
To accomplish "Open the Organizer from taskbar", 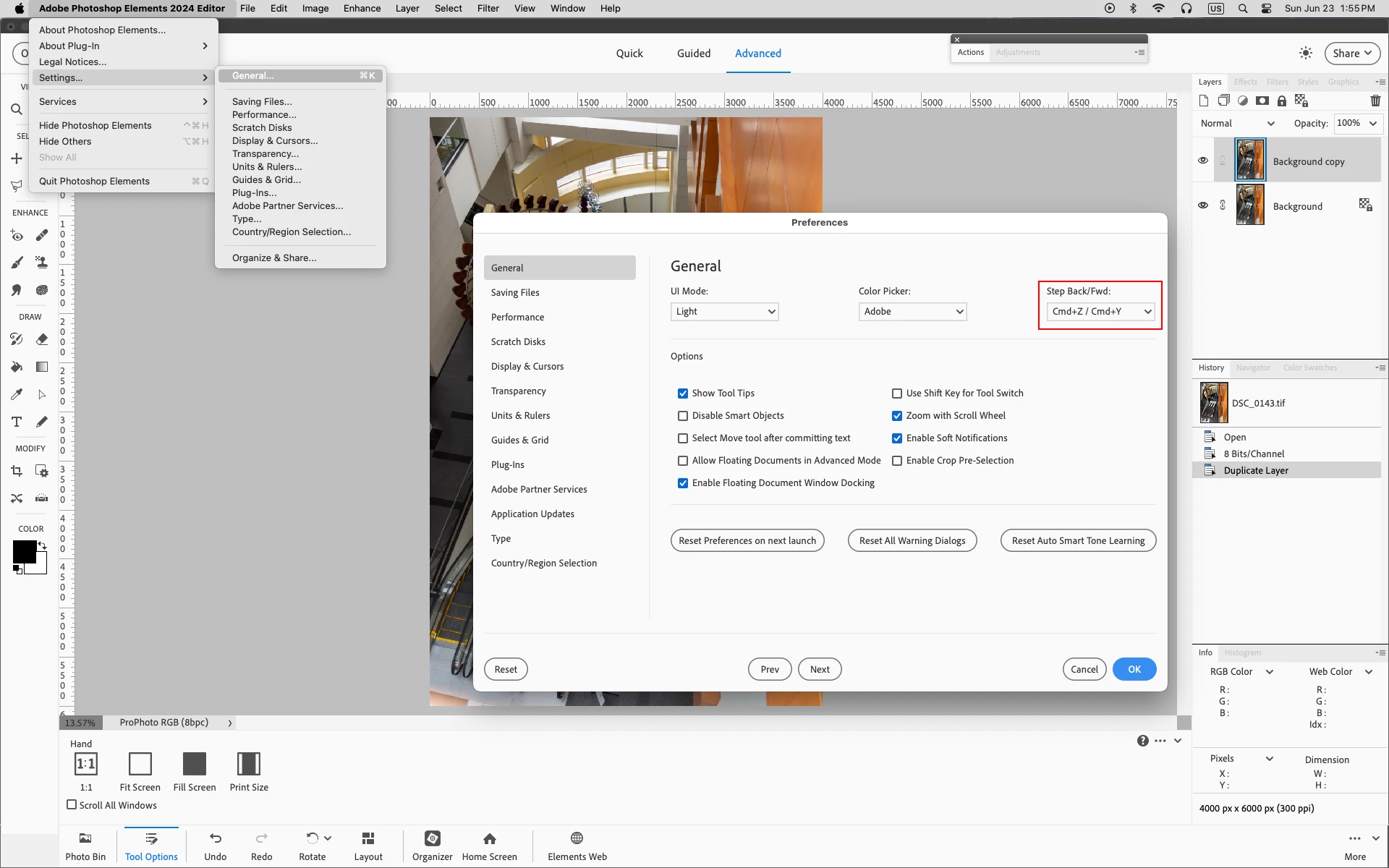I will (432, 845).
